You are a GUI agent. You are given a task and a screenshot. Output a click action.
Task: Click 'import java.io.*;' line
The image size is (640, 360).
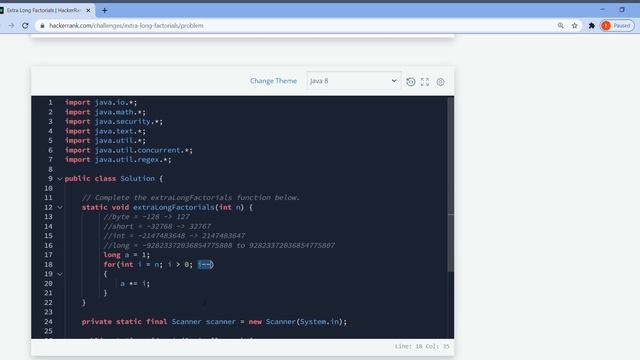[x=101, y=102]
